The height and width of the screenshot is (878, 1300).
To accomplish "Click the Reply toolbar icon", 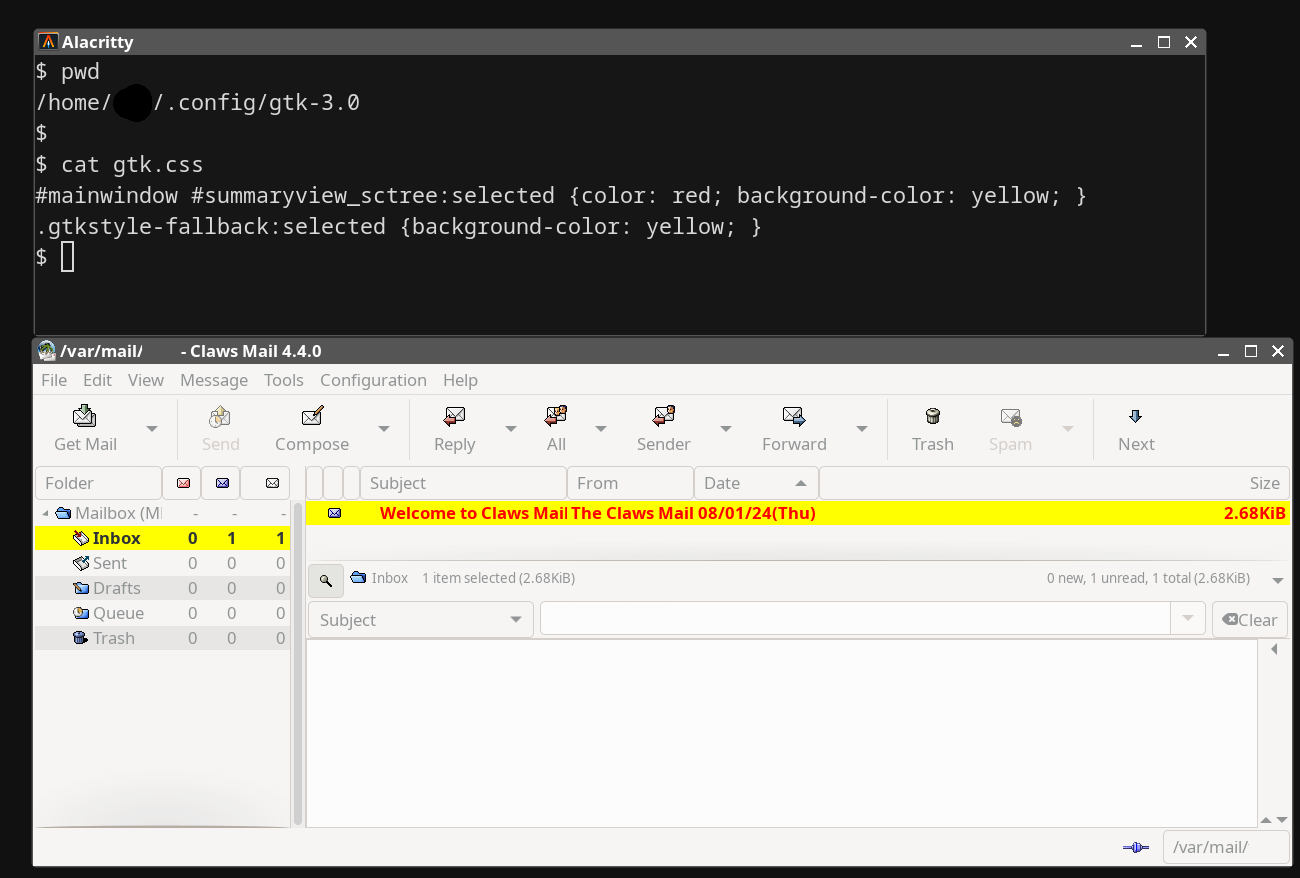I will [x=454, y=416].
